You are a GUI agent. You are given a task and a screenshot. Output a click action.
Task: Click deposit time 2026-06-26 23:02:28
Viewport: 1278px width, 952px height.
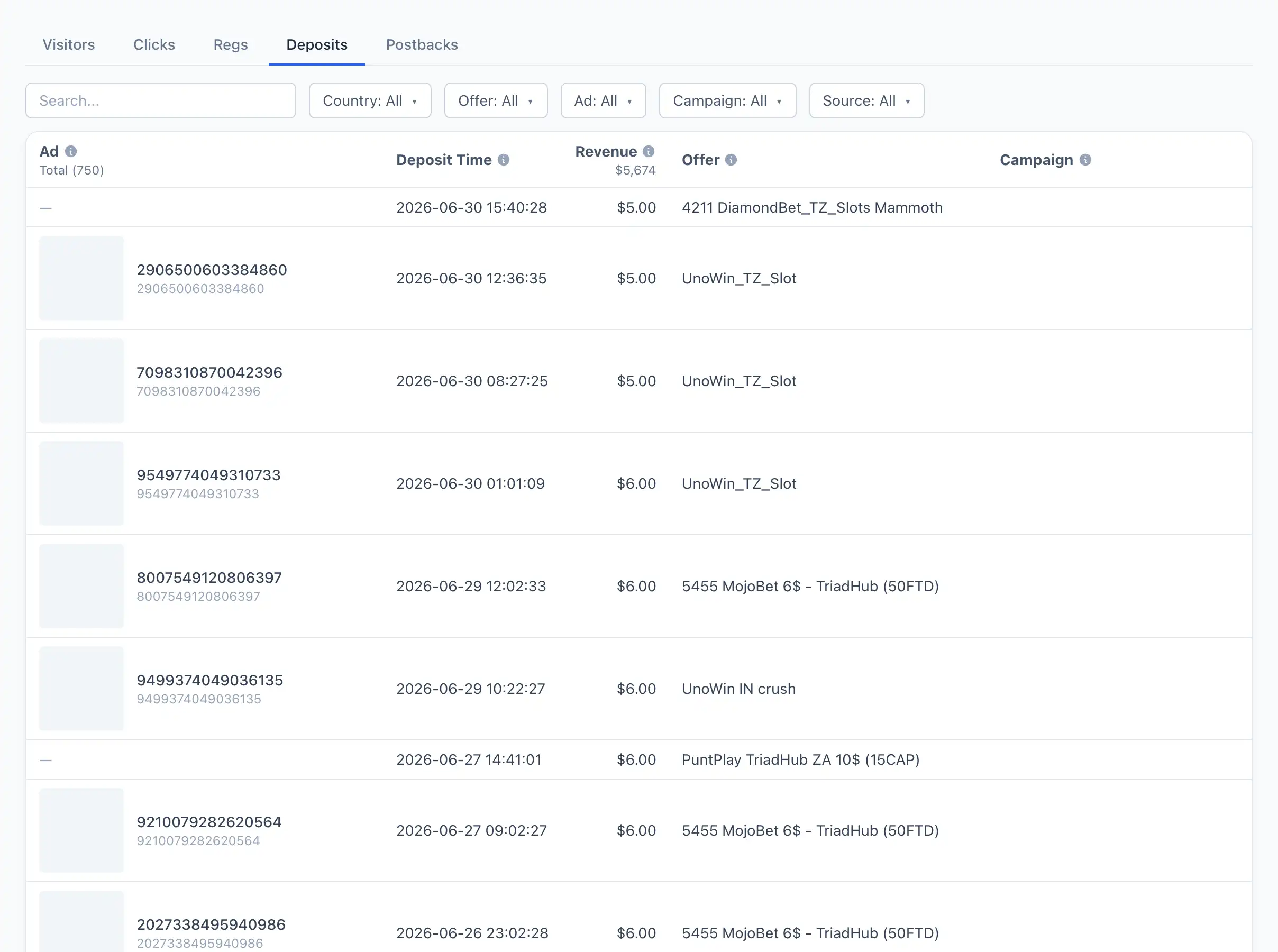[472, 933]
